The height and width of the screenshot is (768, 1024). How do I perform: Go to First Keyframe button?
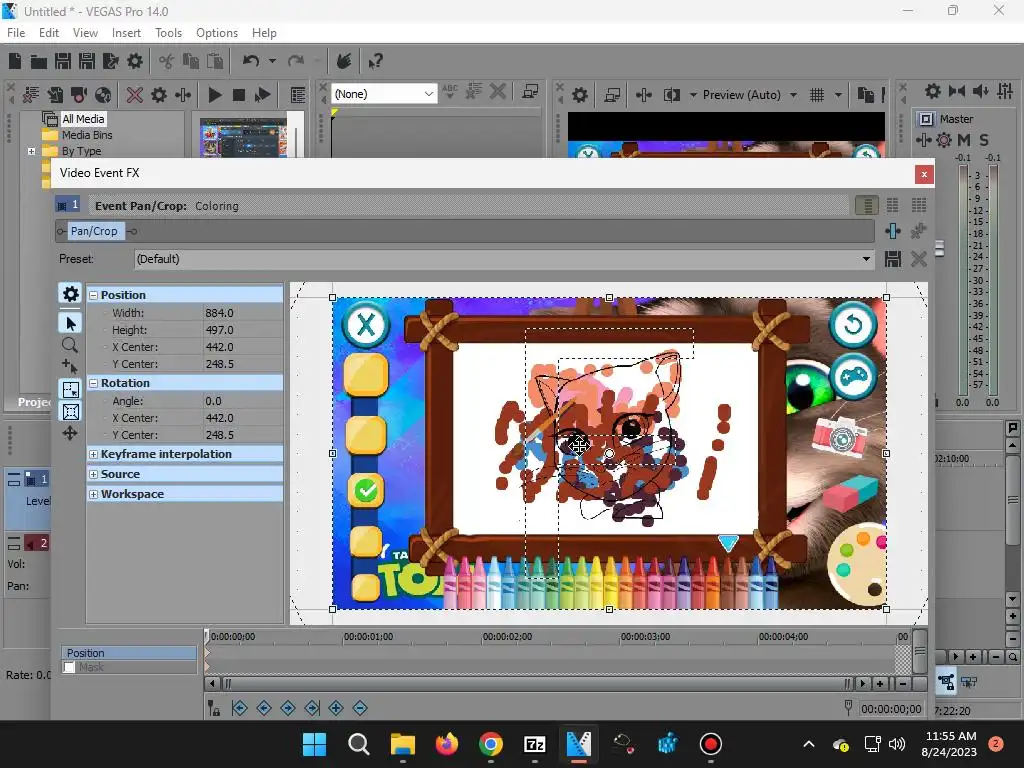tap(240, 708)
